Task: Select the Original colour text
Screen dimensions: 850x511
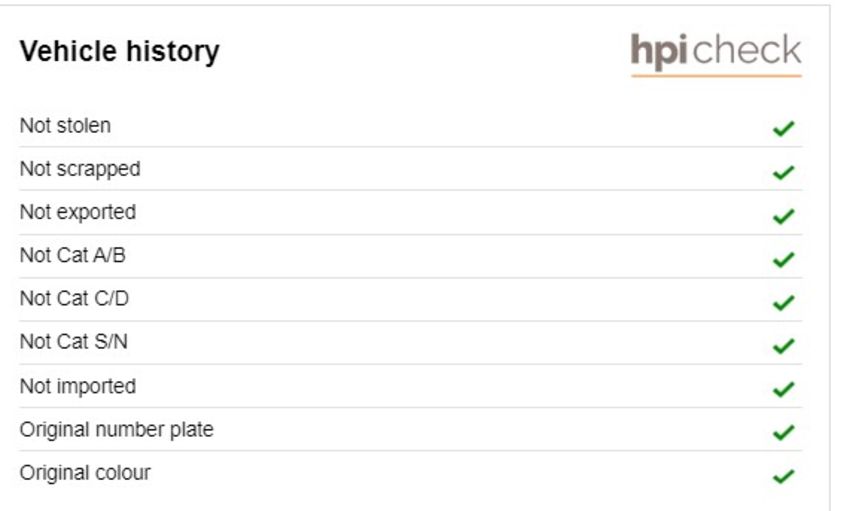Action: (x=85, y=473)
